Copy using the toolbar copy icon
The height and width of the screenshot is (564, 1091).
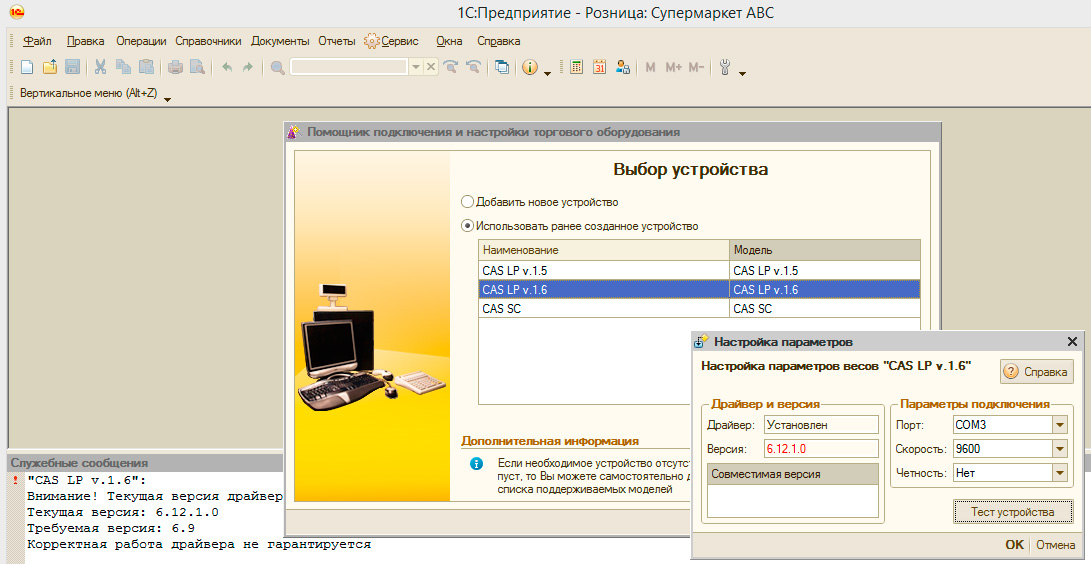tap(123, 67)
